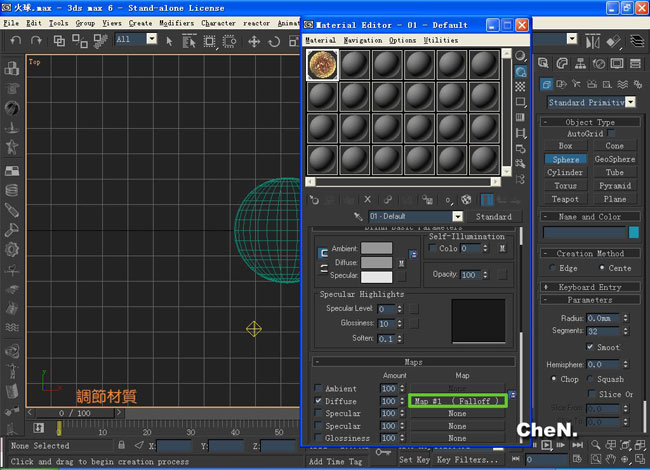Expand the Keyboard Entry rollout
The image size is (650, 470).
pos(590,287)
